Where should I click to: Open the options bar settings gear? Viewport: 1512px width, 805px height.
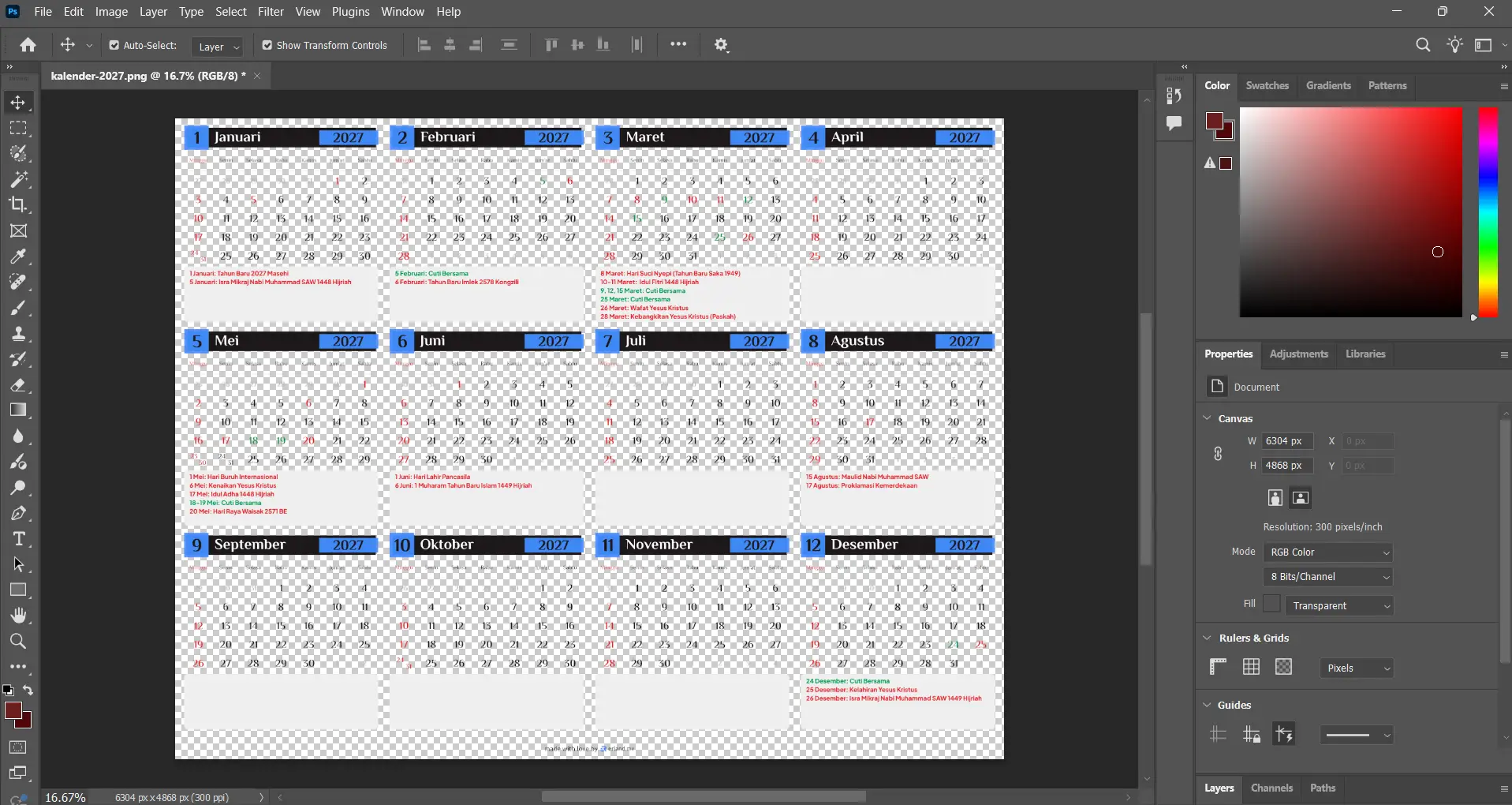721,45
